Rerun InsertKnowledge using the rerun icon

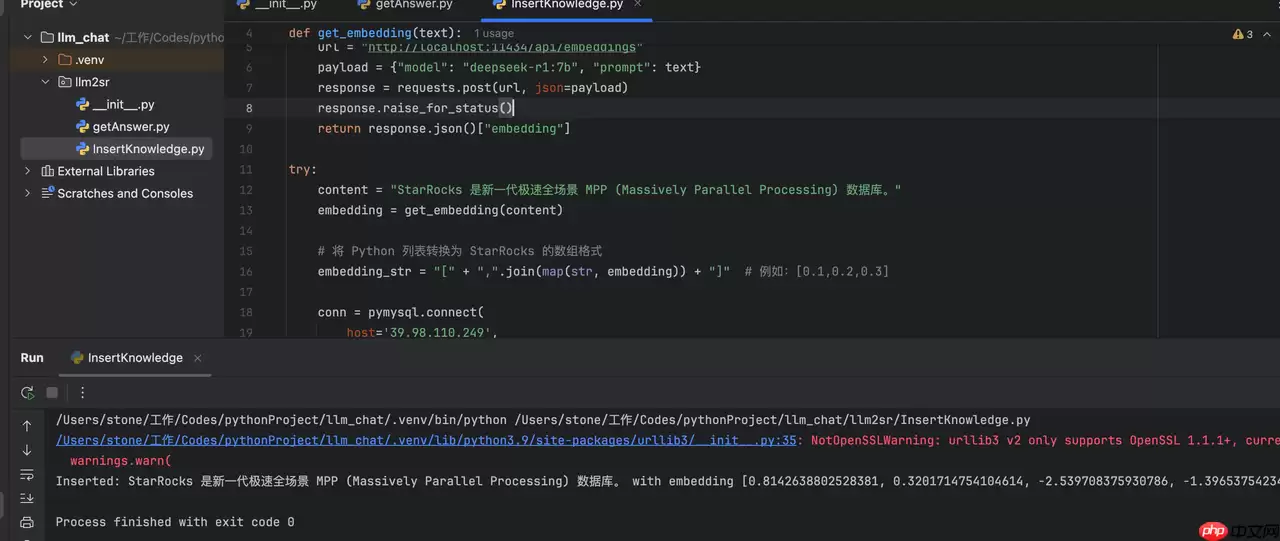coord(27,393)
